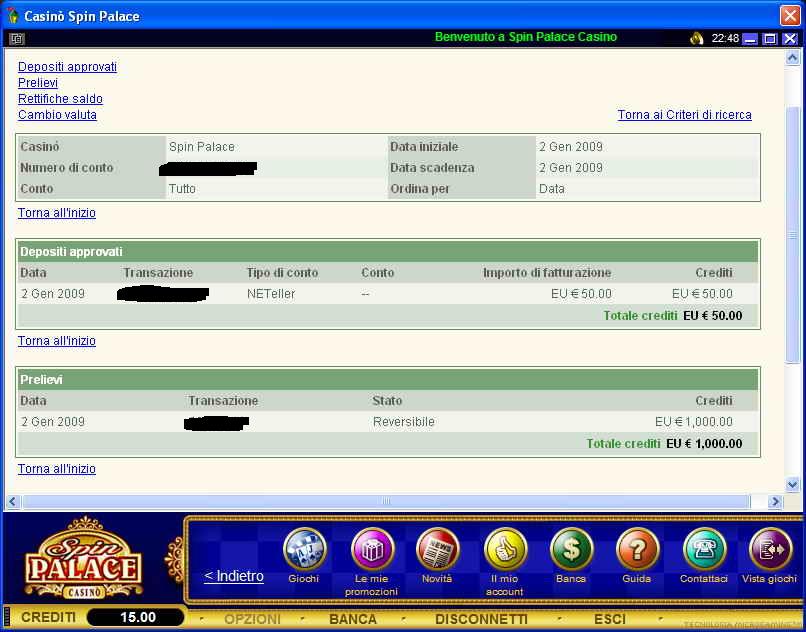The height and width of the screenshot is (632, 806).
Task: Click the horizontal scrollbar left arrow
Action: coord(13,501)
